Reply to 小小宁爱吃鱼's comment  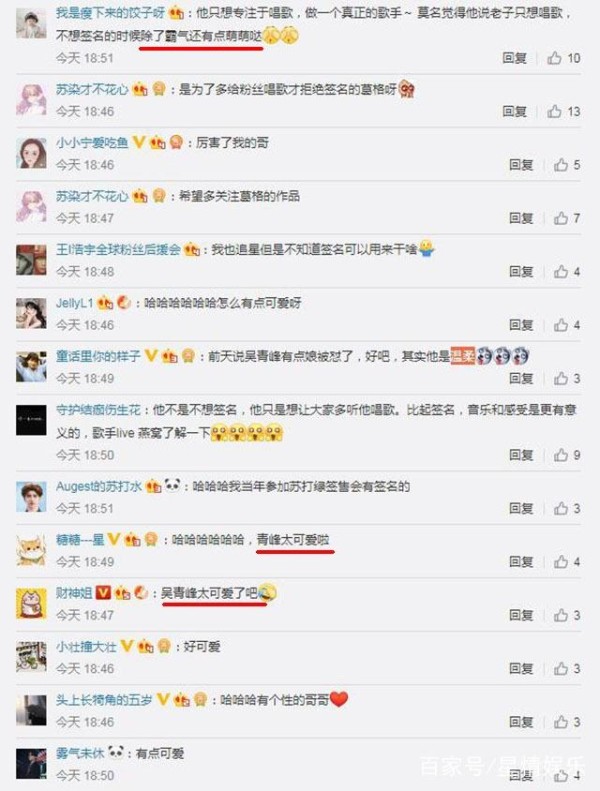point(521,164)
